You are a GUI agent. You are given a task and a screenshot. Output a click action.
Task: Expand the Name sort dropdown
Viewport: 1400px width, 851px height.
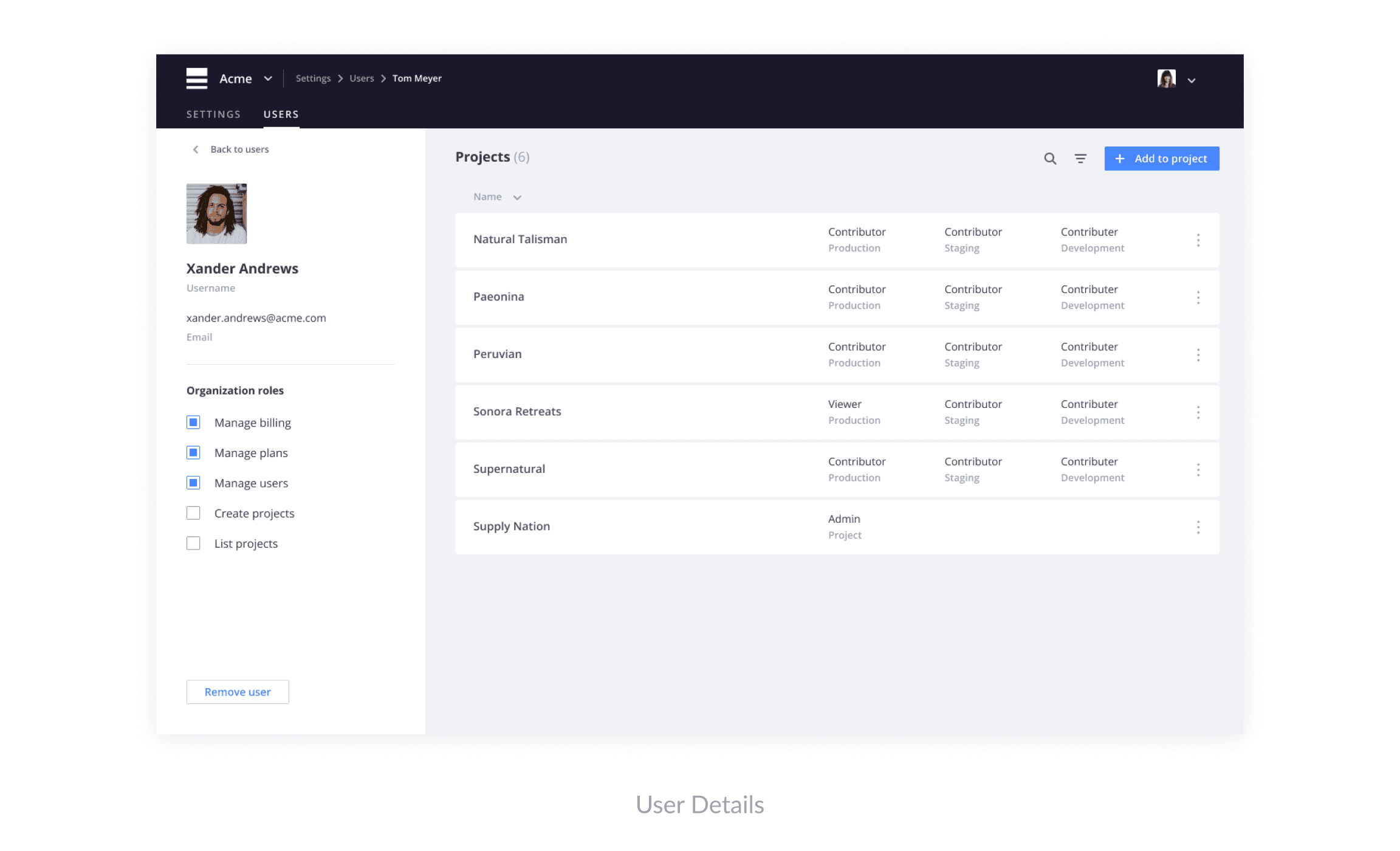coord(517,197)
